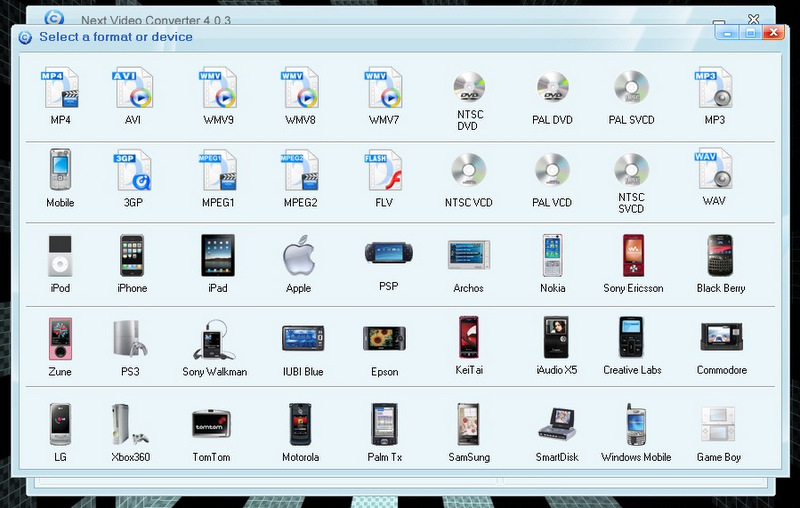This screenshot has height=508, width=800.
Task: Select the MP4 format icon
Action: click(x=60, y=87)
